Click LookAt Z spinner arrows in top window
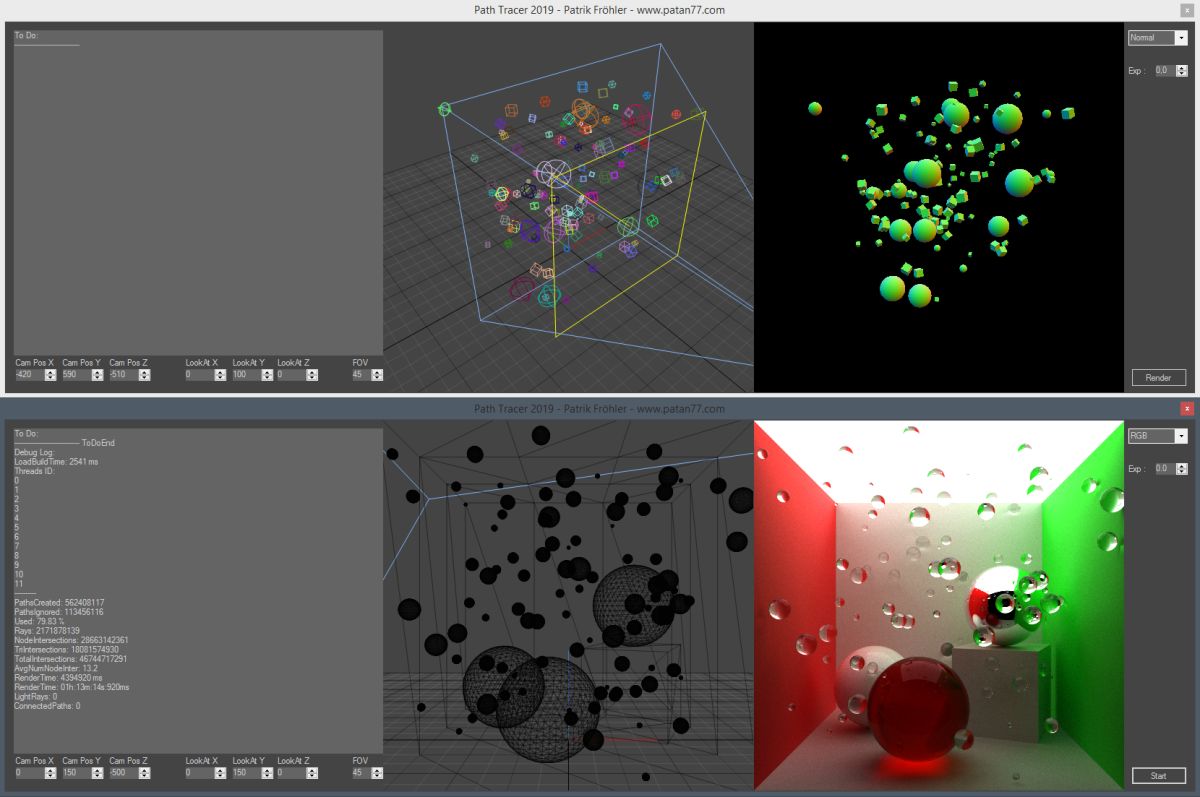Screen dimensions: 1200x797 (312, 375)
